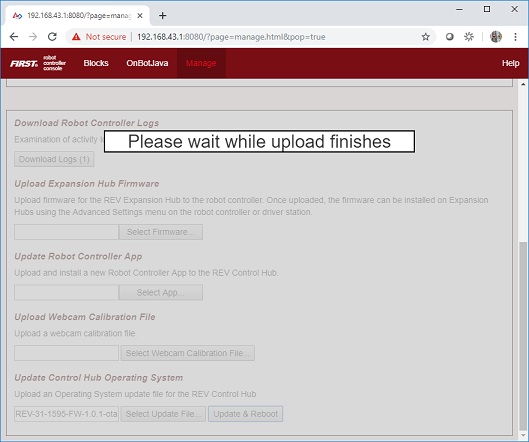Click the Not secure warning triangle icon
Screen dimensions: 529x442
tap(76, 37)
